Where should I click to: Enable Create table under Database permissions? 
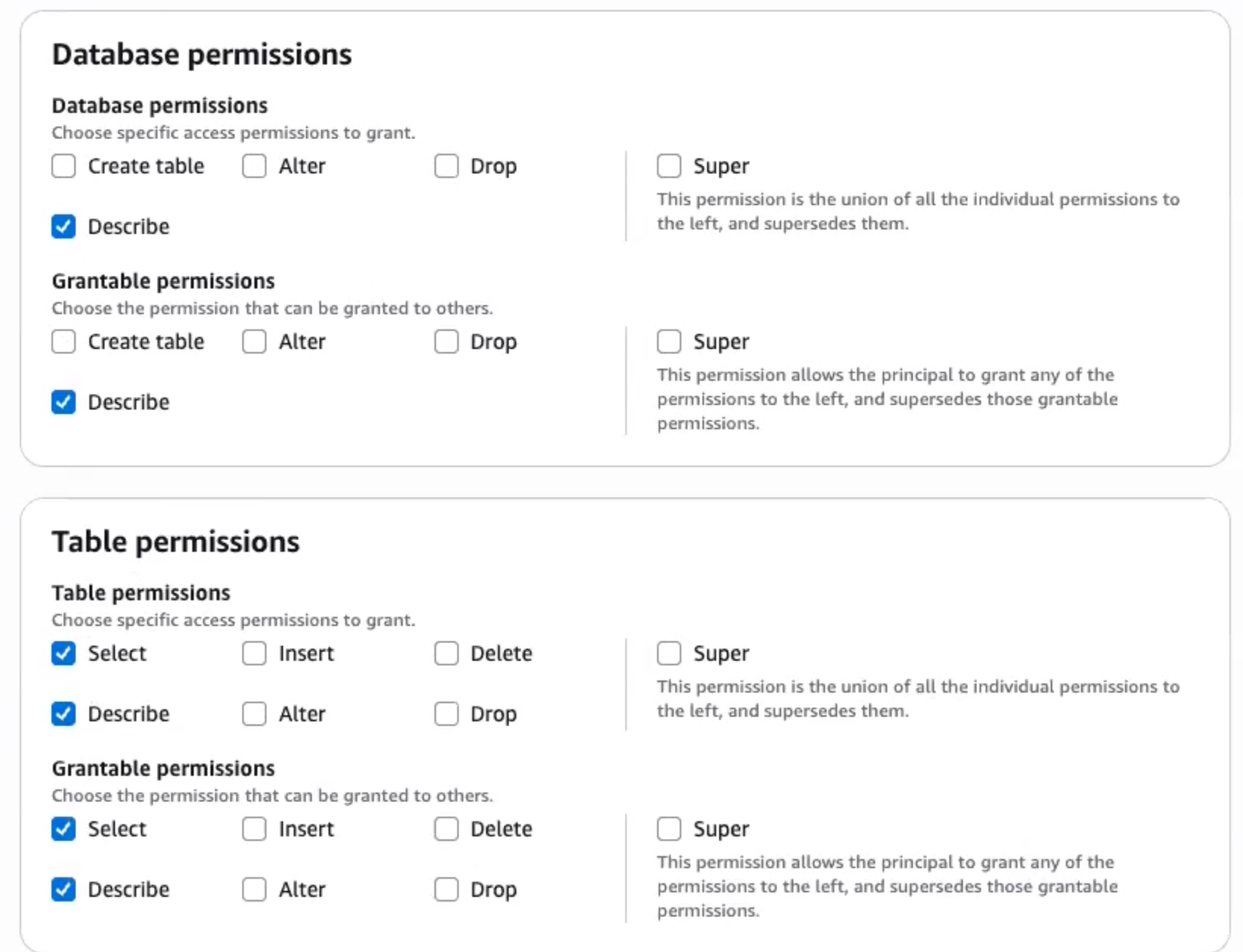point(64,166)
